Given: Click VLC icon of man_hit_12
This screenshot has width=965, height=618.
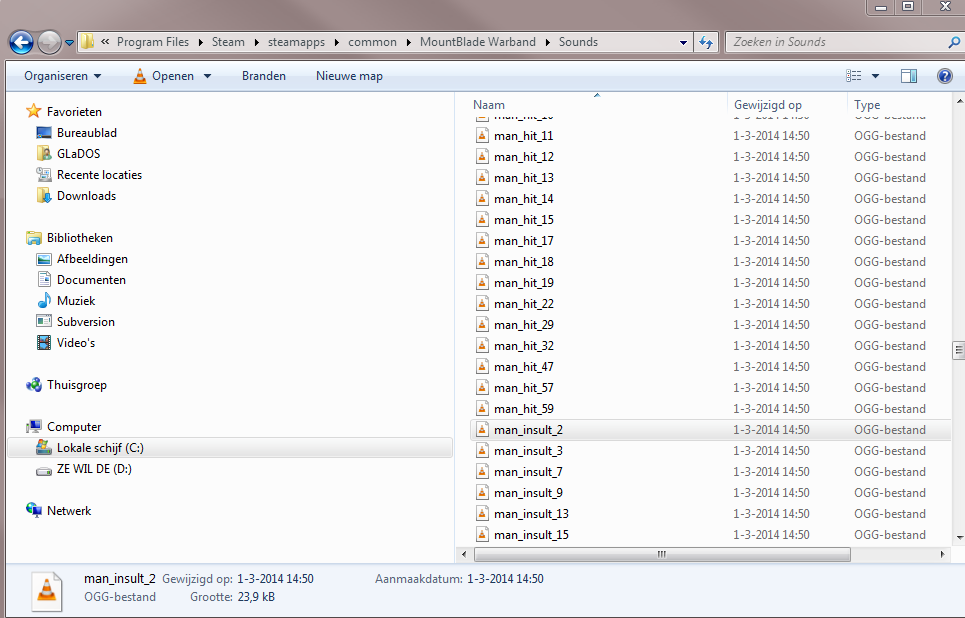Looking at the screenshot, I should (482, 156).
